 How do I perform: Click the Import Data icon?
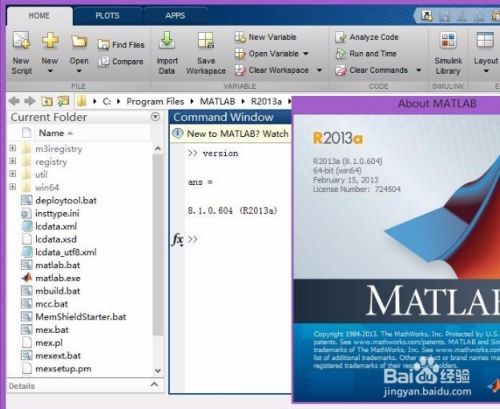167,40
